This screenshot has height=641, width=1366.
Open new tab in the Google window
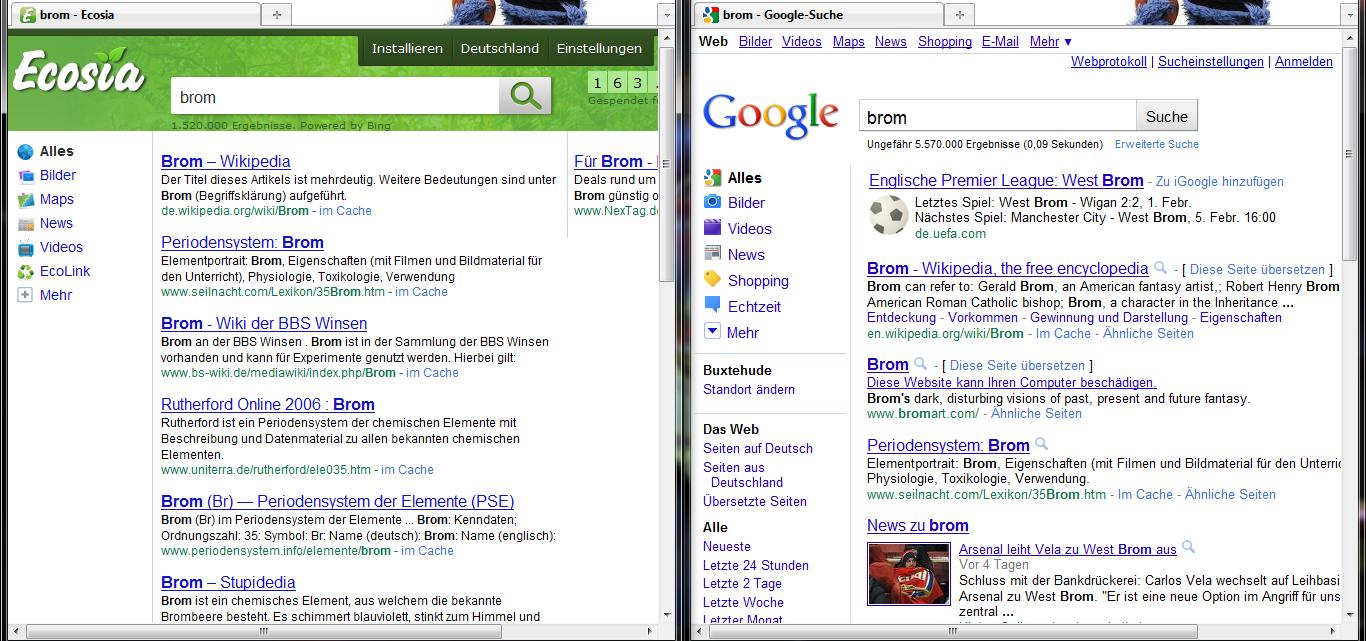960,14
